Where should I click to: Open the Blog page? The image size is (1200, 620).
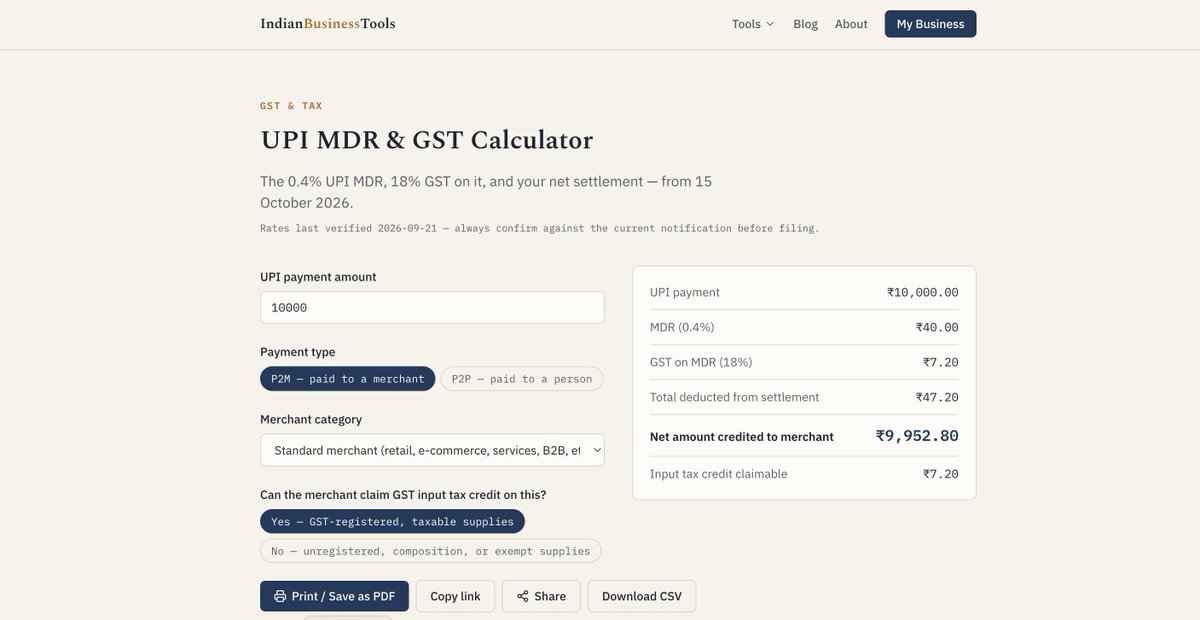coord(805,24)
